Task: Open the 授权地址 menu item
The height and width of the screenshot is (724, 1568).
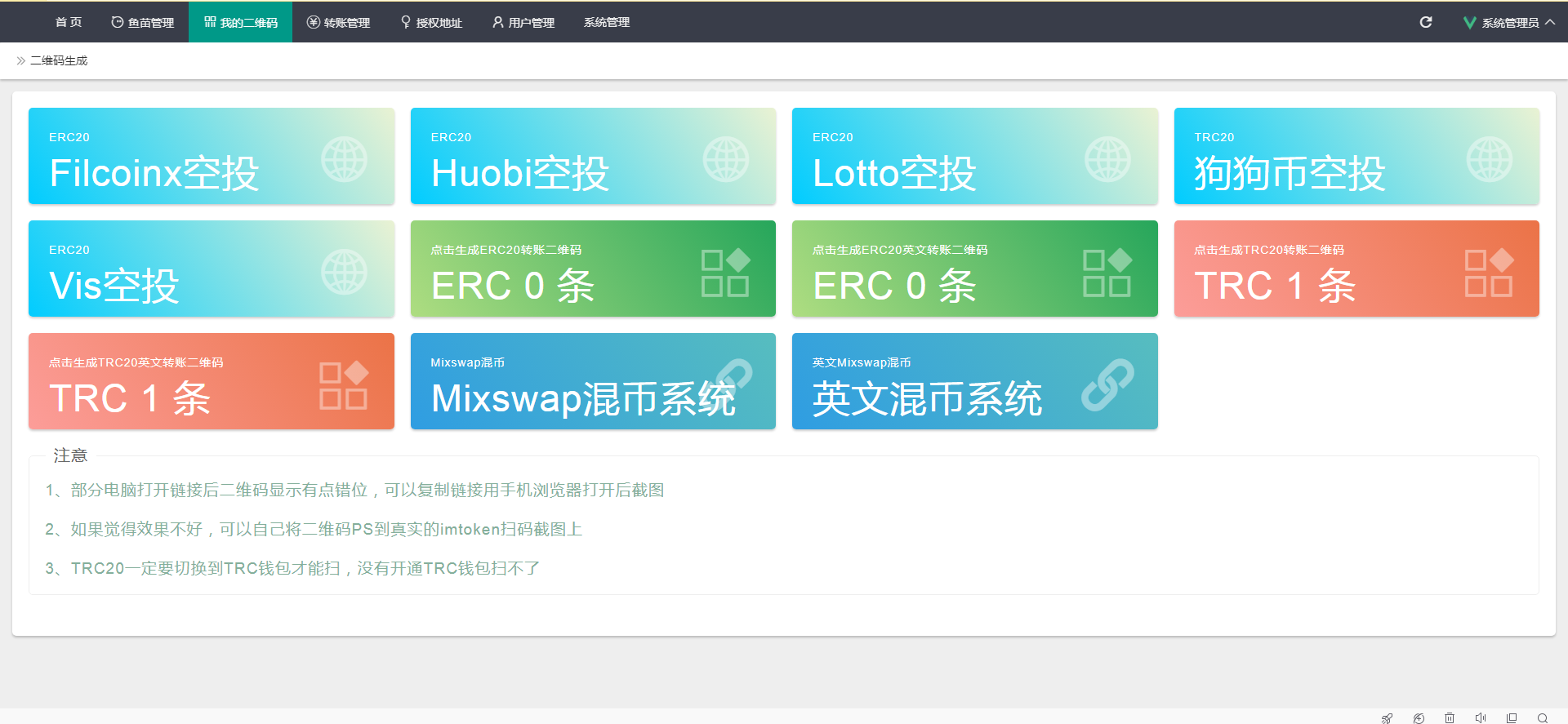Action: pos(431,23)
